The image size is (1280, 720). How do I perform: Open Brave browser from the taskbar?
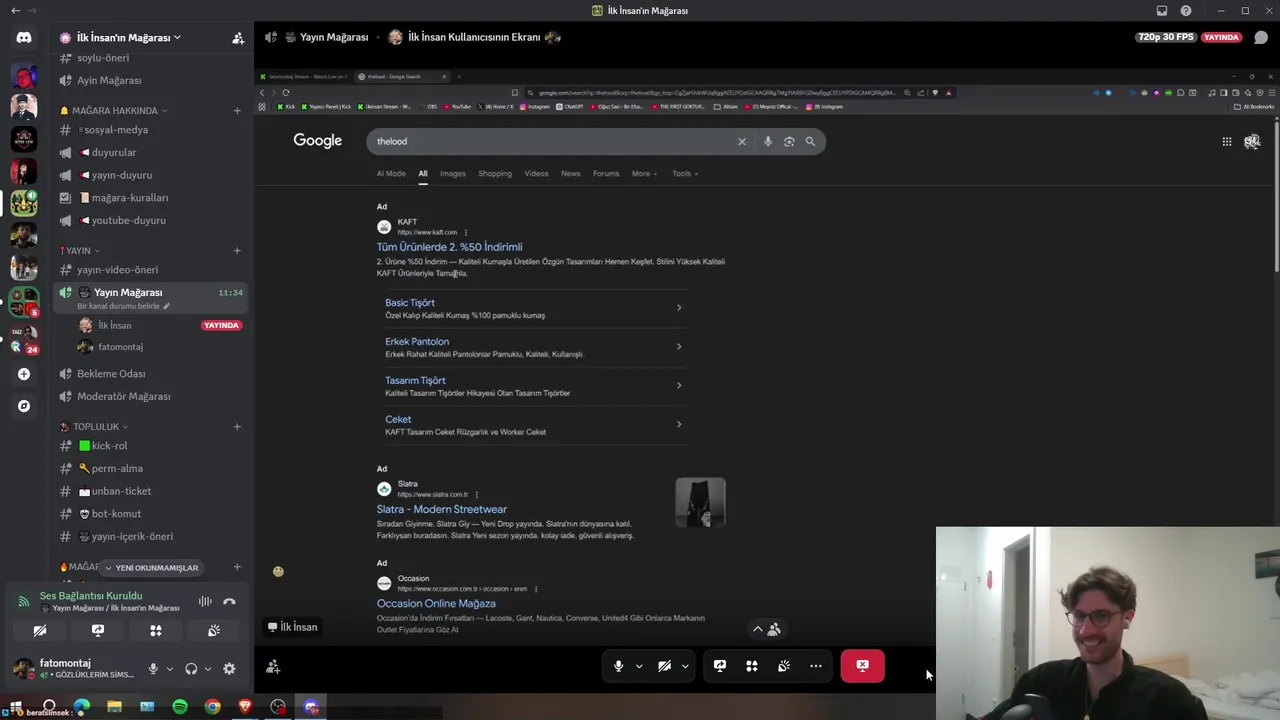tap(246, 707)
